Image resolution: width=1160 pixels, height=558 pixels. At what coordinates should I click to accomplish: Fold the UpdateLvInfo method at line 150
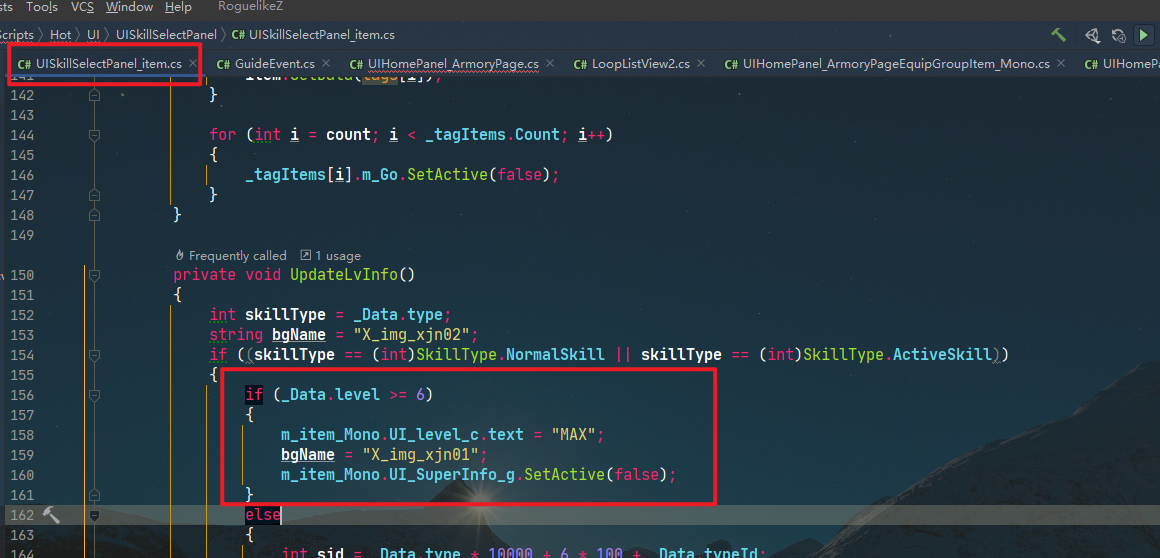click(94, 275)
